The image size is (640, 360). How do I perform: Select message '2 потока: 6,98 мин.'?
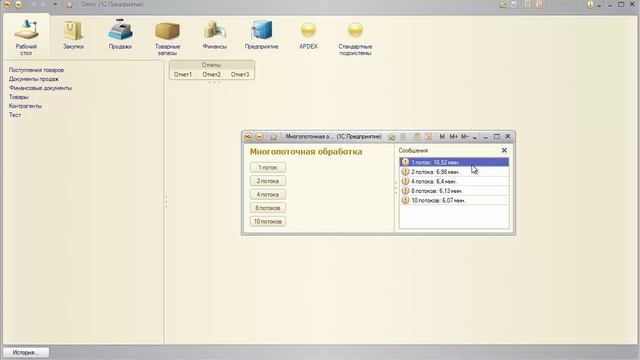click(454, 172)
